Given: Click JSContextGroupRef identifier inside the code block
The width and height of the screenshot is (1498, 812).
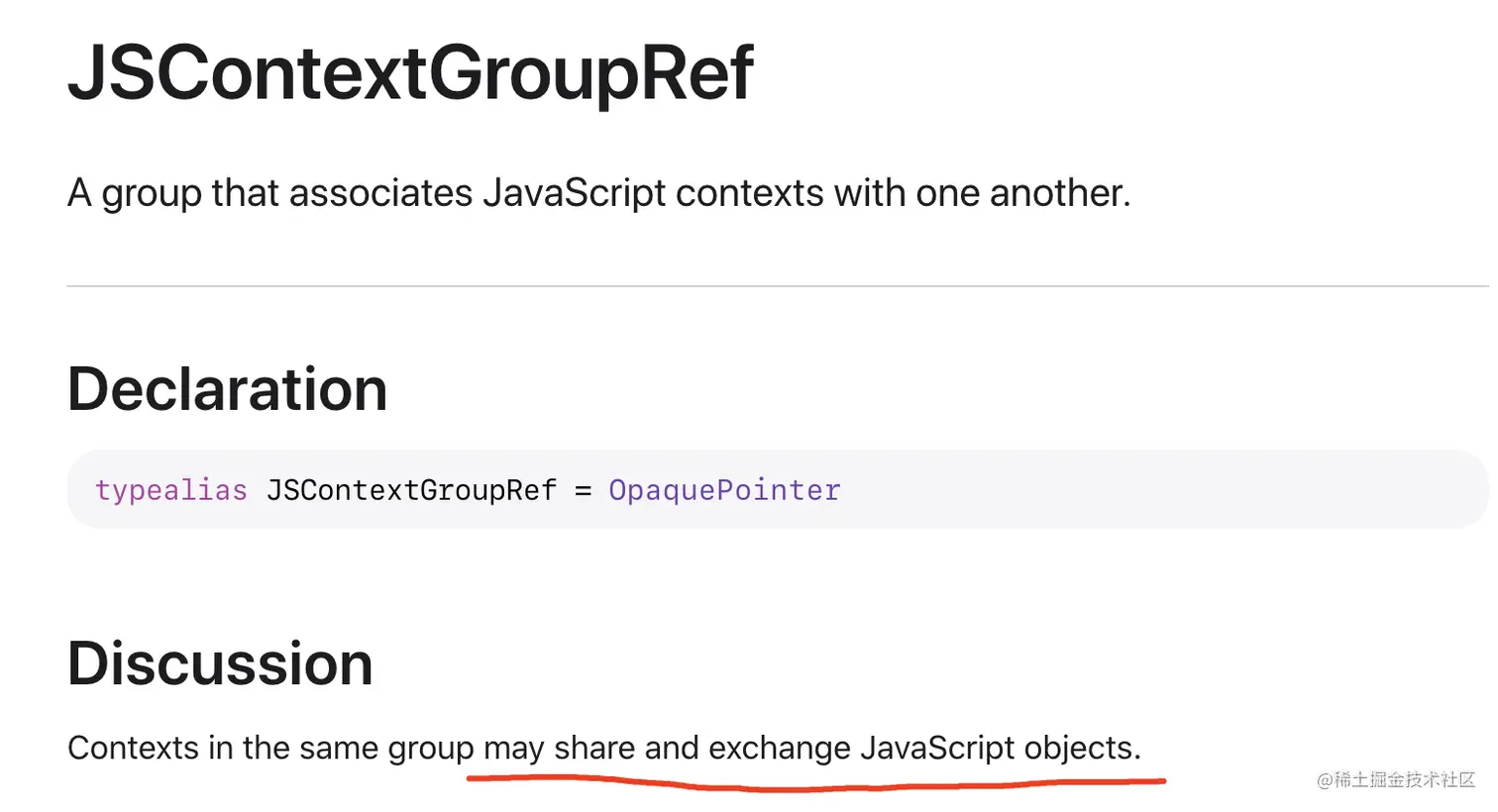Looking at the screenshot, I should coord(411,490).
